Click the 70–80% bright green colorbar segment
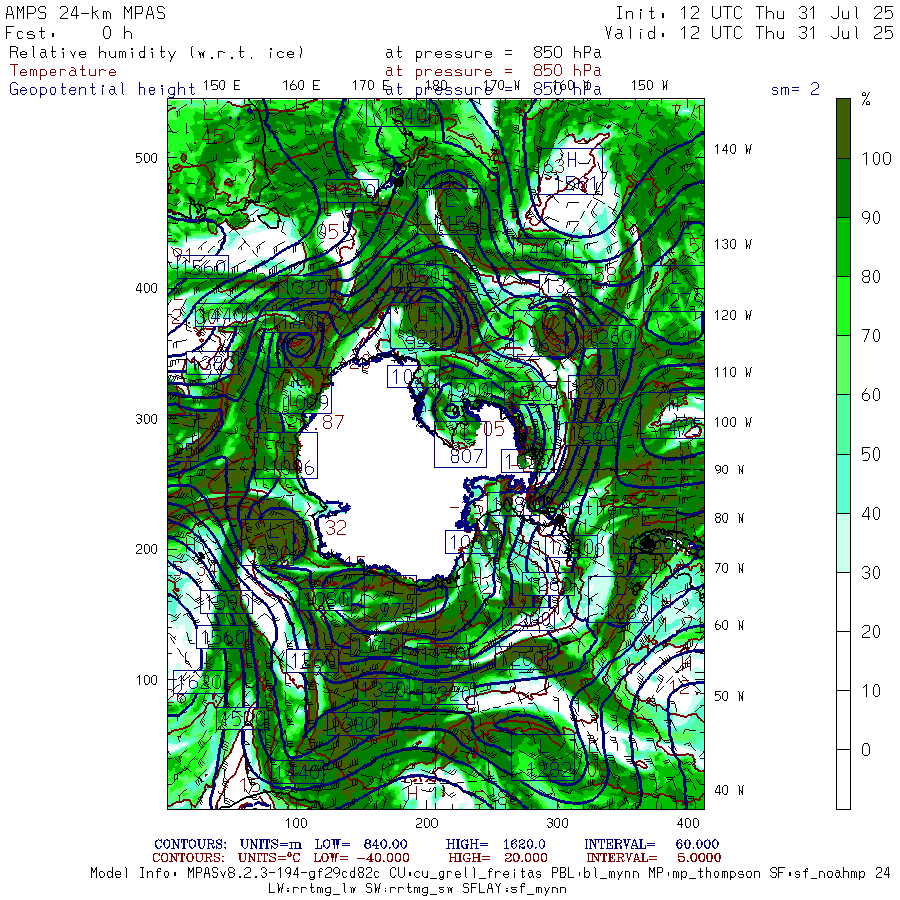The height and width of the screenshot is (900, 900). click(843, 307)
